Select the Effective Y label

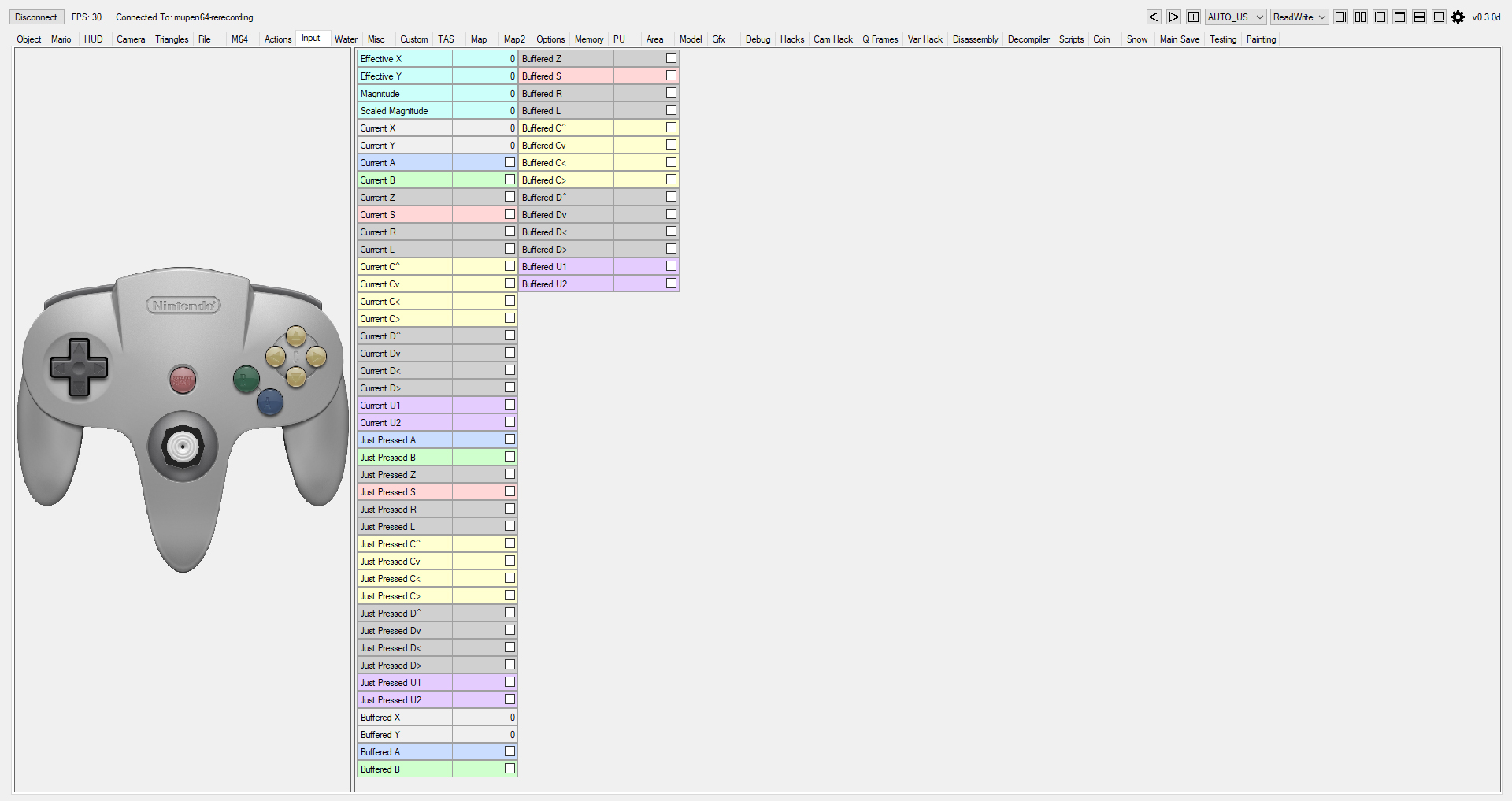tap(381, 76)
